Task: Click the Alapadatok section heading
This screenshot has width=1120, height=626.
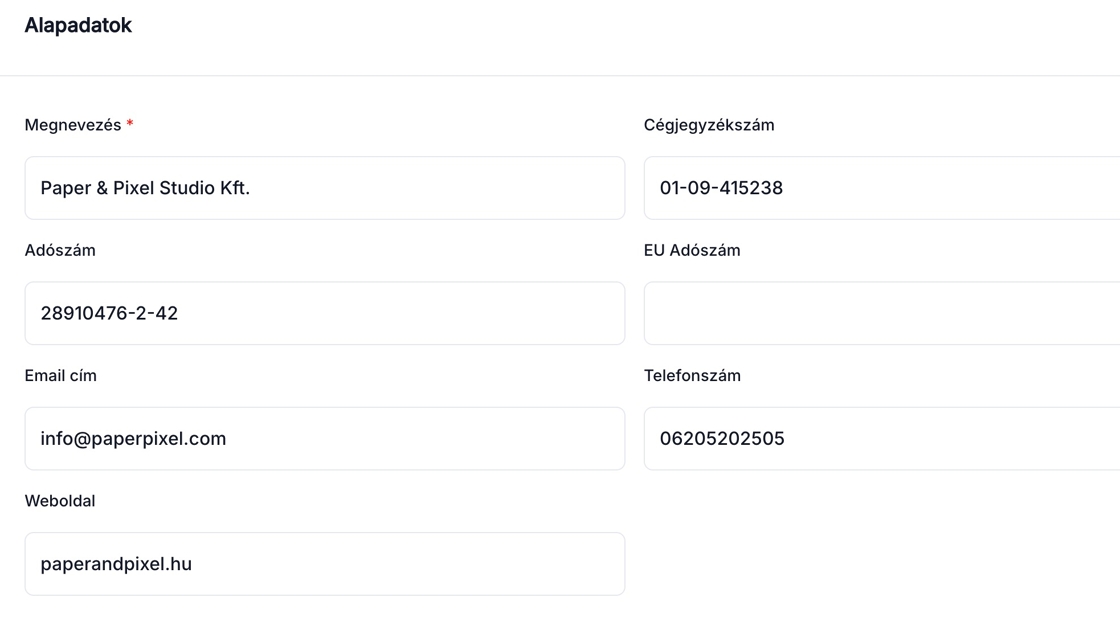Action: [x=78, y=25]
